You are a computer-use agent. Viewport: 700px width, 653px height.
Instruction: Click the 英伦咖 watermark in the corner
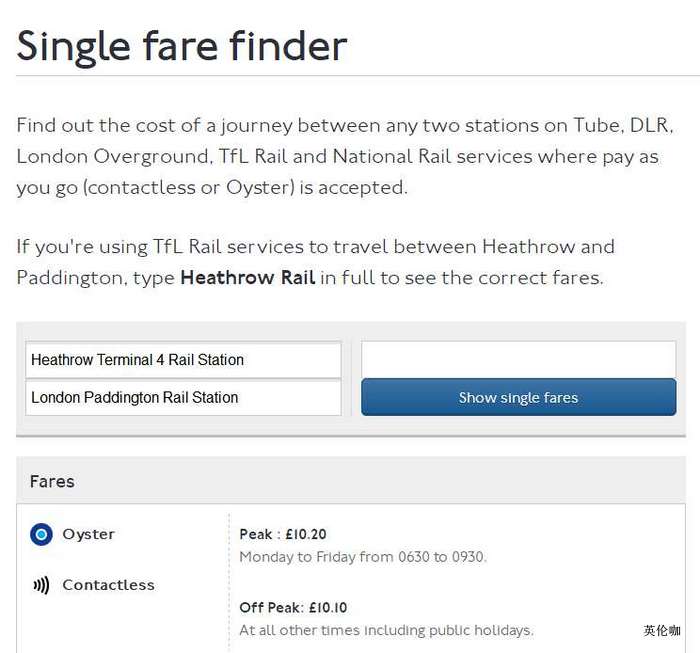click(661, 631)
